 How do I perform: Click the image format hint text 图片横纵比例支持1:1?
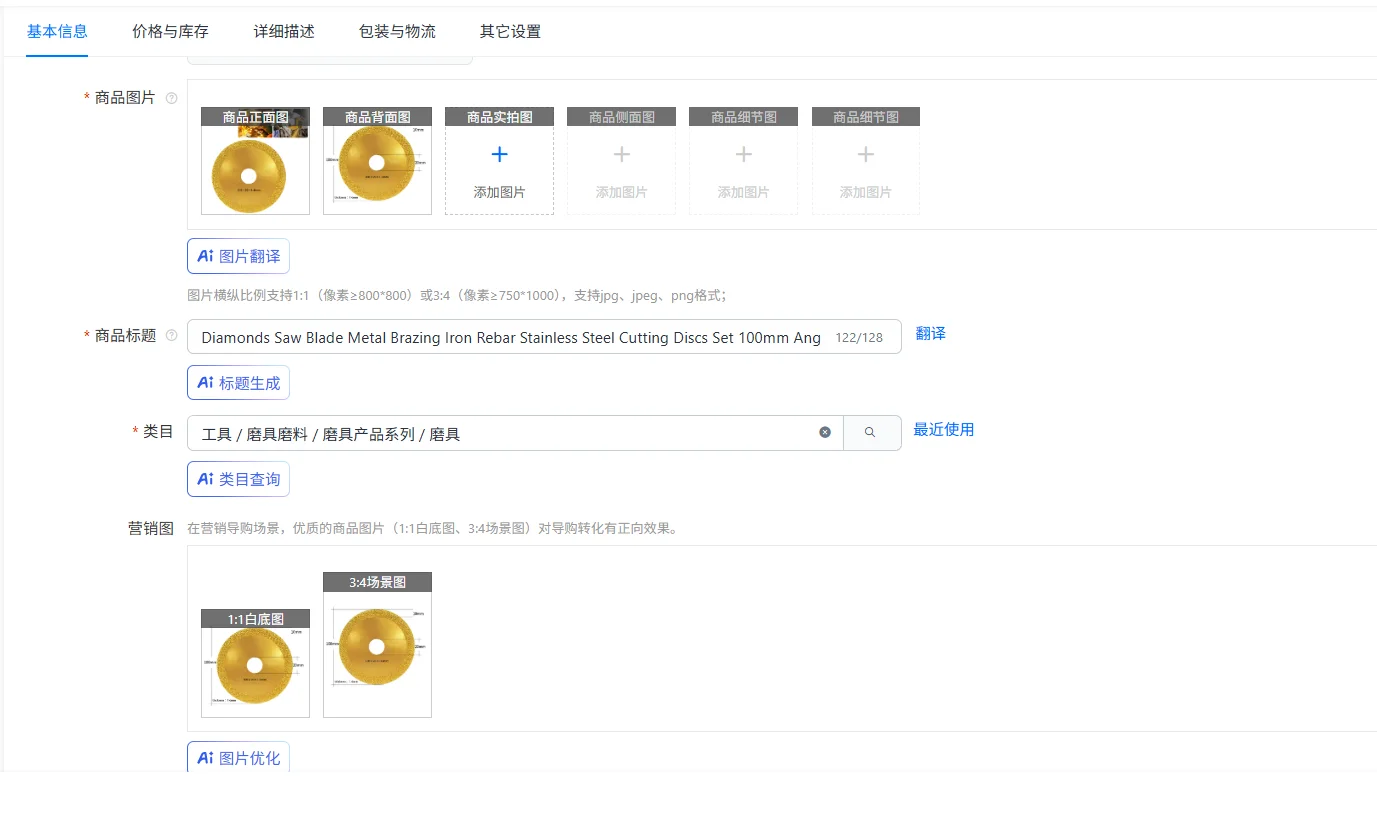pyautogui.click(x=456, y=295)
